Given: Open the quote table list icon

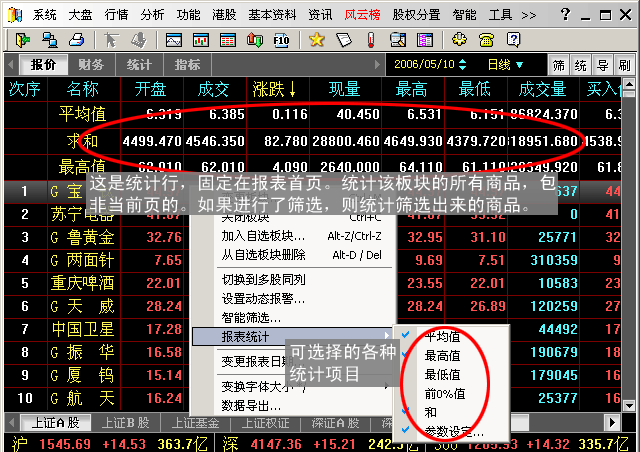Looking at the screenshot, I should [228, 40].
